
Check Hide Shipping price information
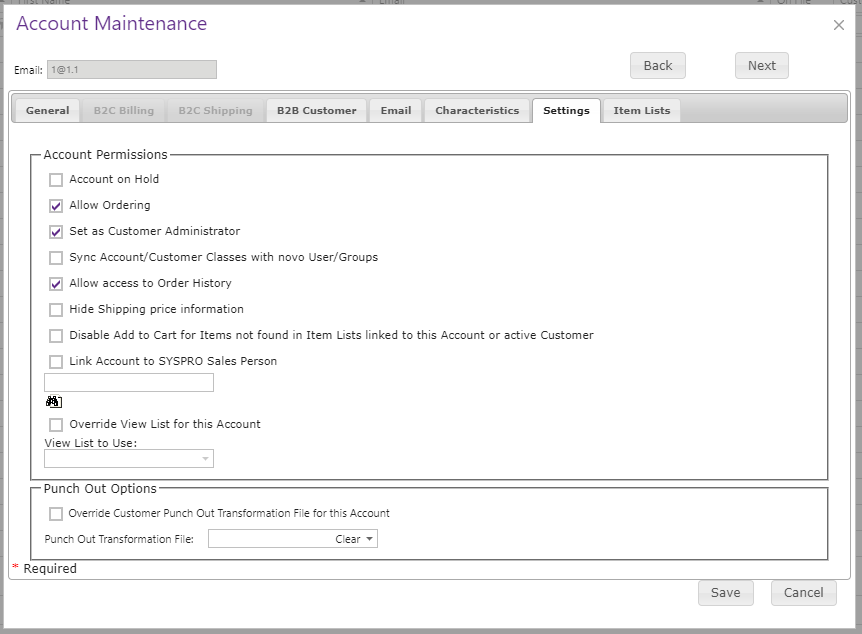click(56, 310)
